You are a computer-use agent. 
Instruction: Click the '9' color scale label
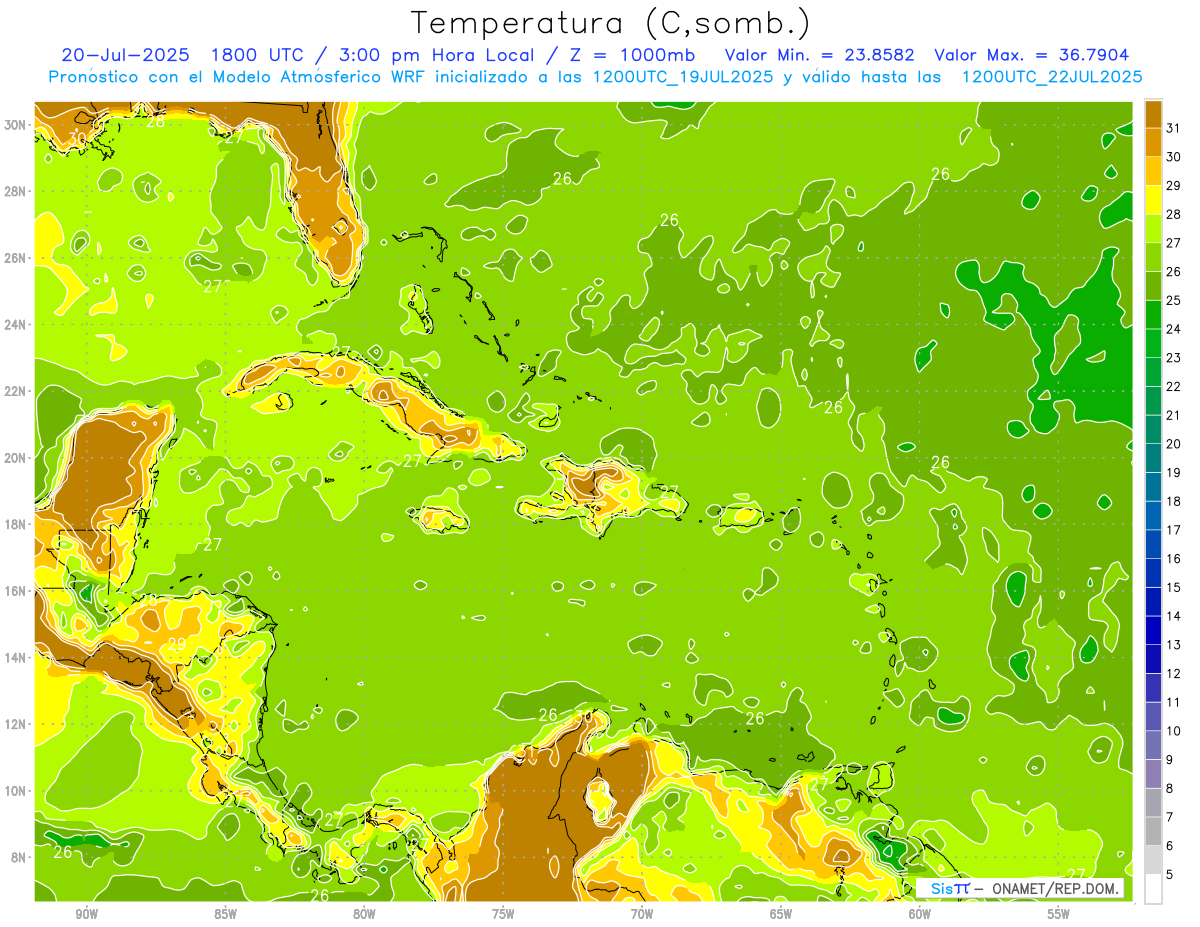click(1171, 759)
